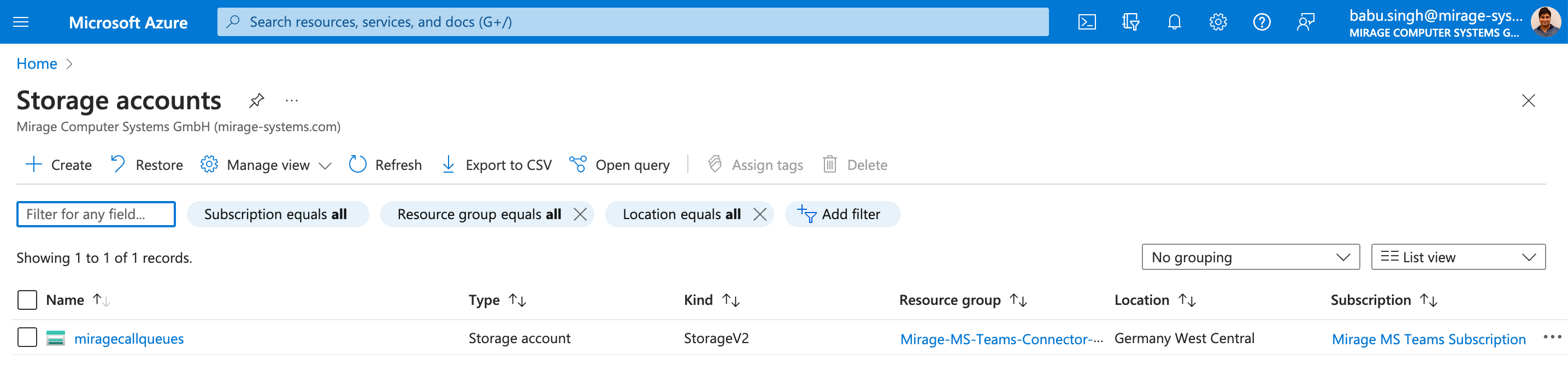Sort by Kind column
The image size is (1568, 371).
click(711, 300)
